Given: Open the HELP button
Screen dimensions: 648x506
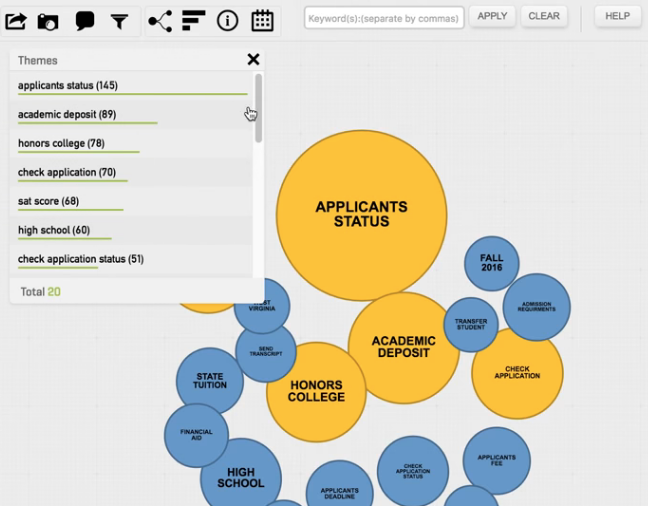Looking at the screenshot, I should coord(617,17).
